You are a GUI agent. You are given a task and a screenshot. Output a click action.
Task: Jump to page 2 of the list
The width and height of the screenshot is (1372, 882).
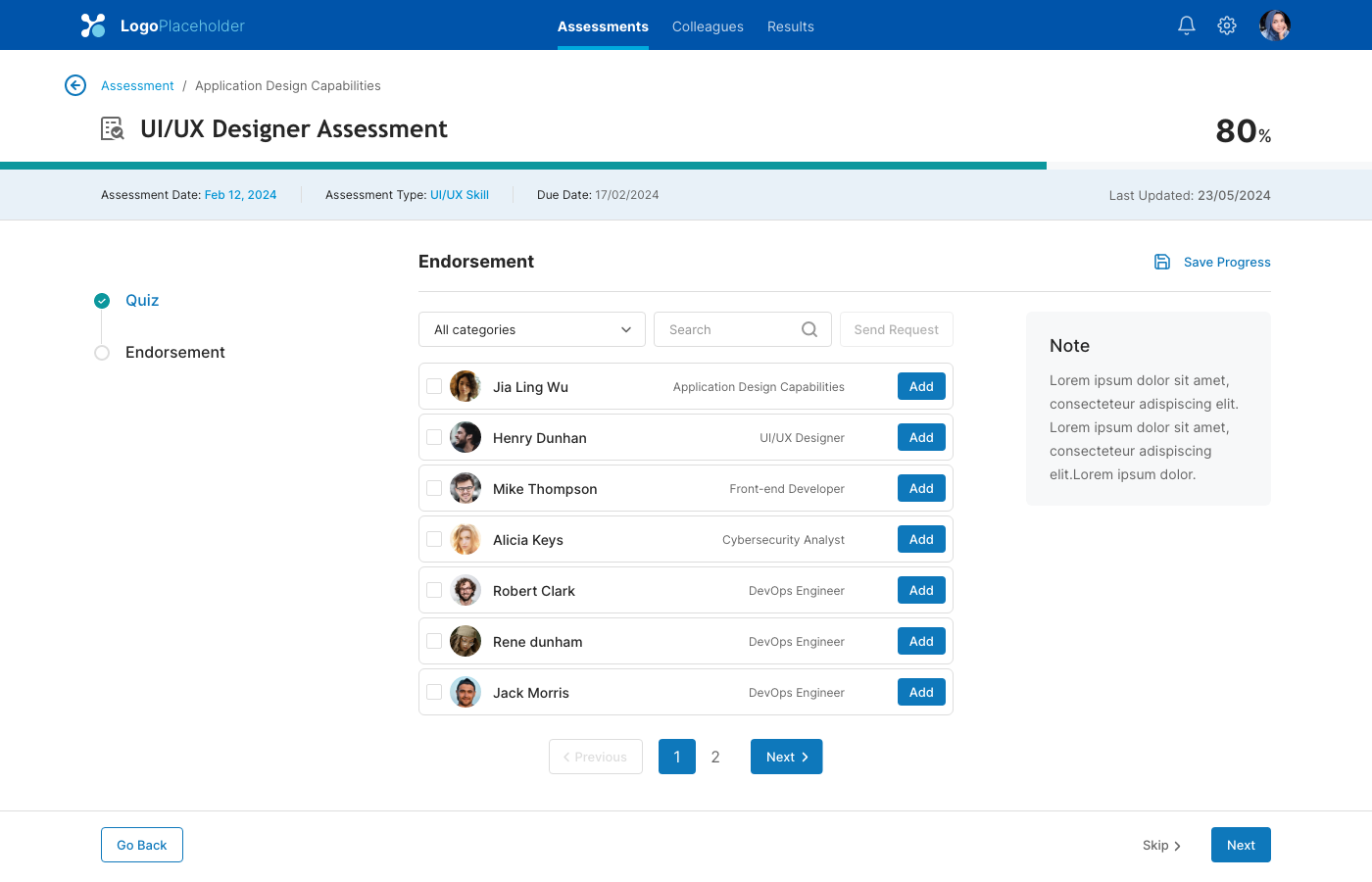(x=715, y=757)
